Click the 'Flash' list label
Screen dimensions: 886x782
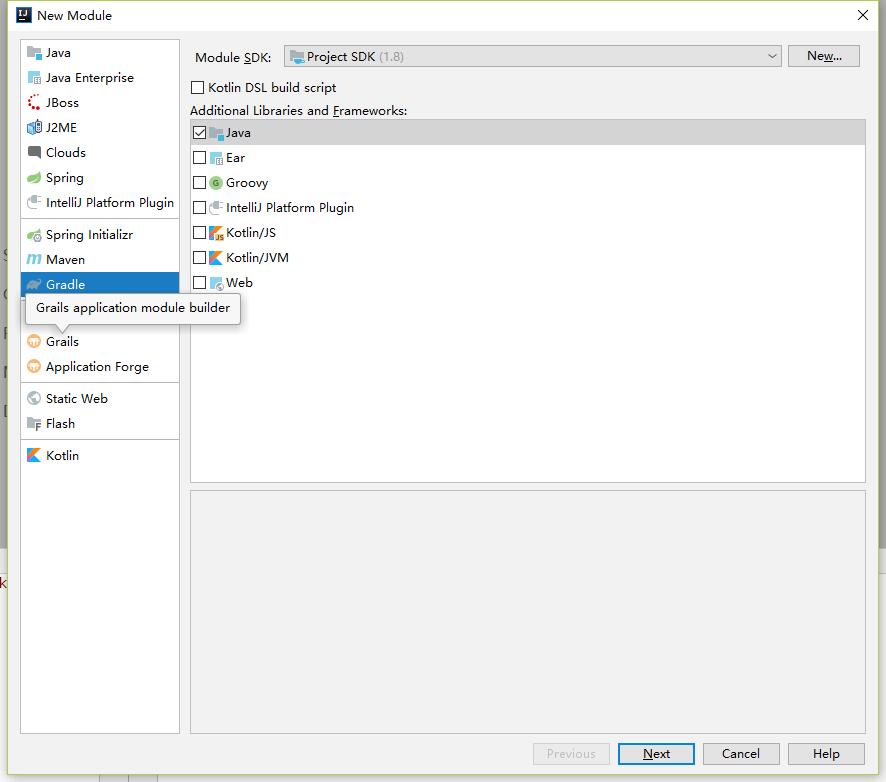pos(60,424)
